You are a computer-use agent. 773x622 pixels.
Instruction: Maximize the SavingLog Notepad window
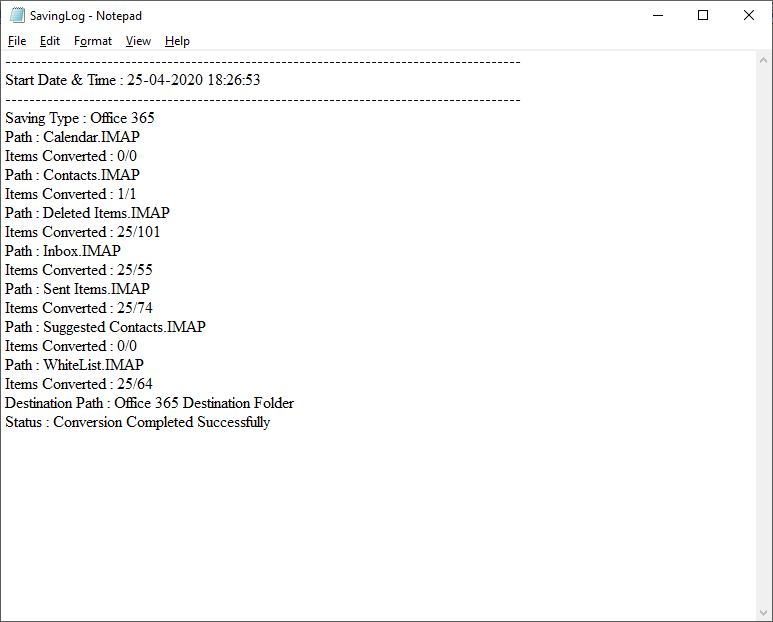coord(703,15)
